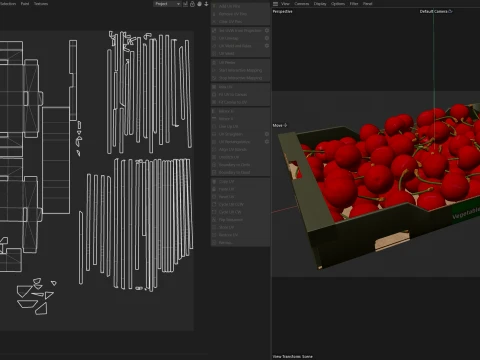Click the Unstitch UV command icon
Image resolution: width=480 pixels, height=360 pixels.
click(214, 157)
